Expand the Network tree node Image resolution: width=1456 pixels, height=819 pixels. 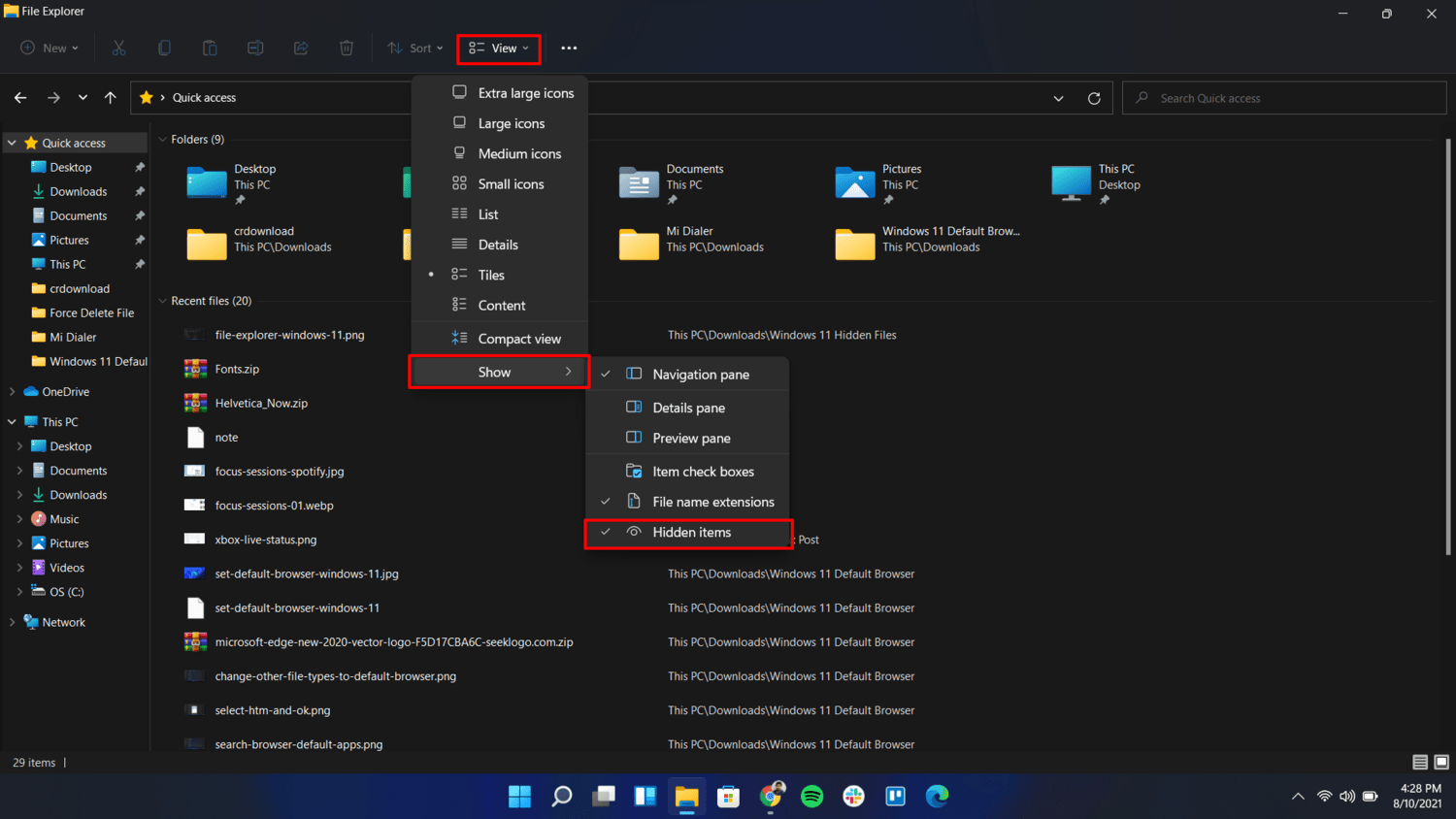point(12,623)
